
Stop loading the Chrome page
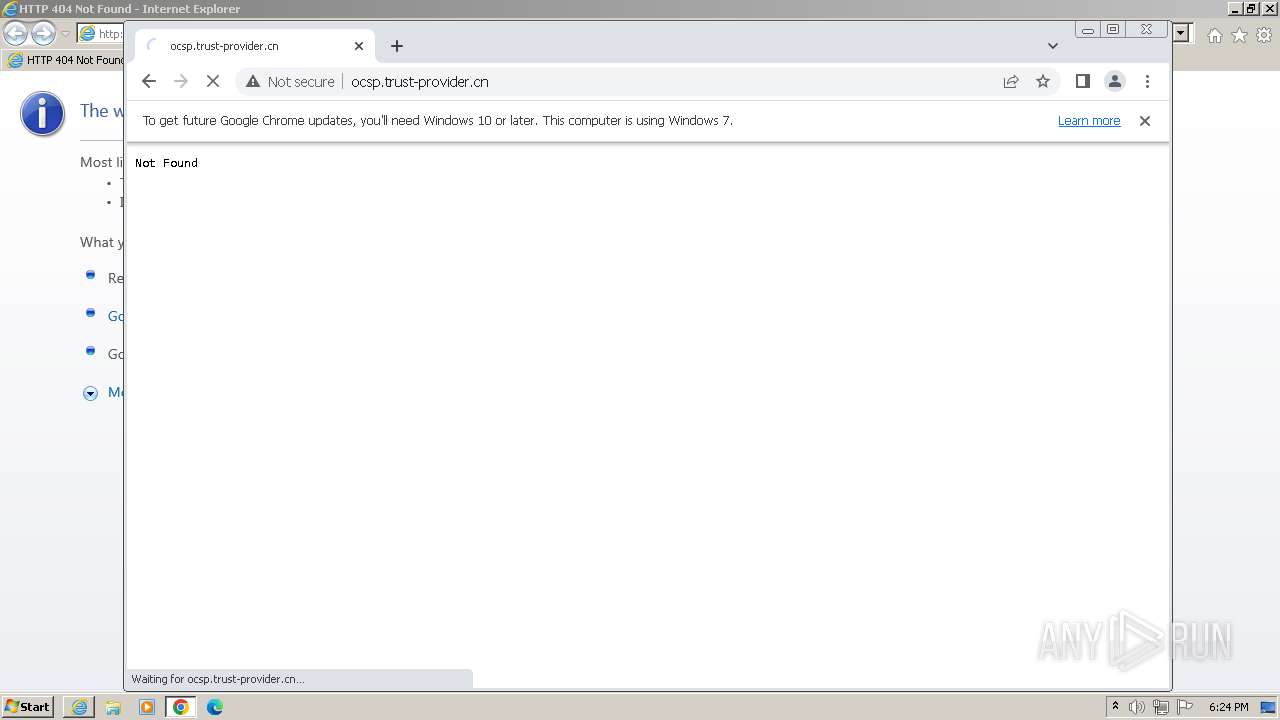pyautogui.click(x=213, y=82)
